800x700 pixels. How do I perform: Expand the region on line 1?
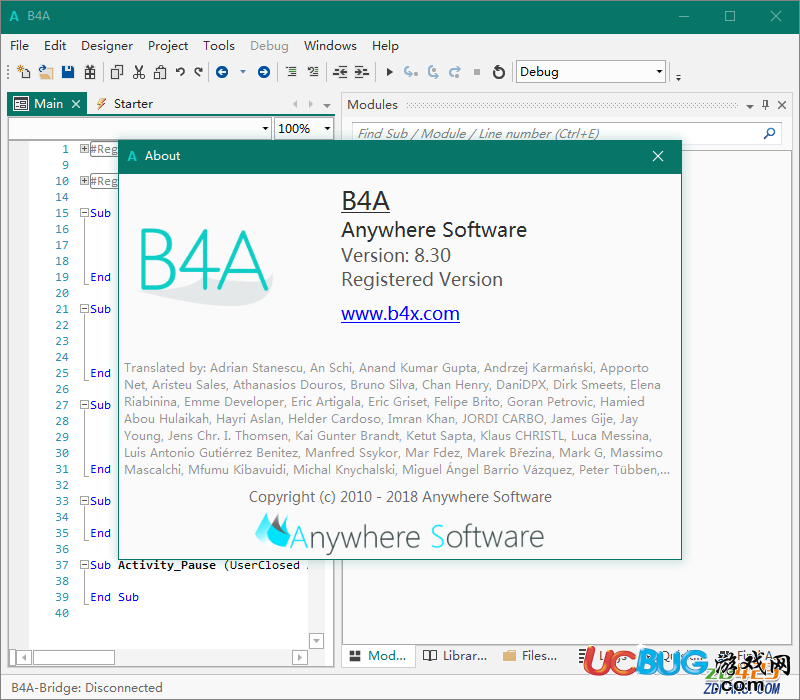(x=84, y=148)
